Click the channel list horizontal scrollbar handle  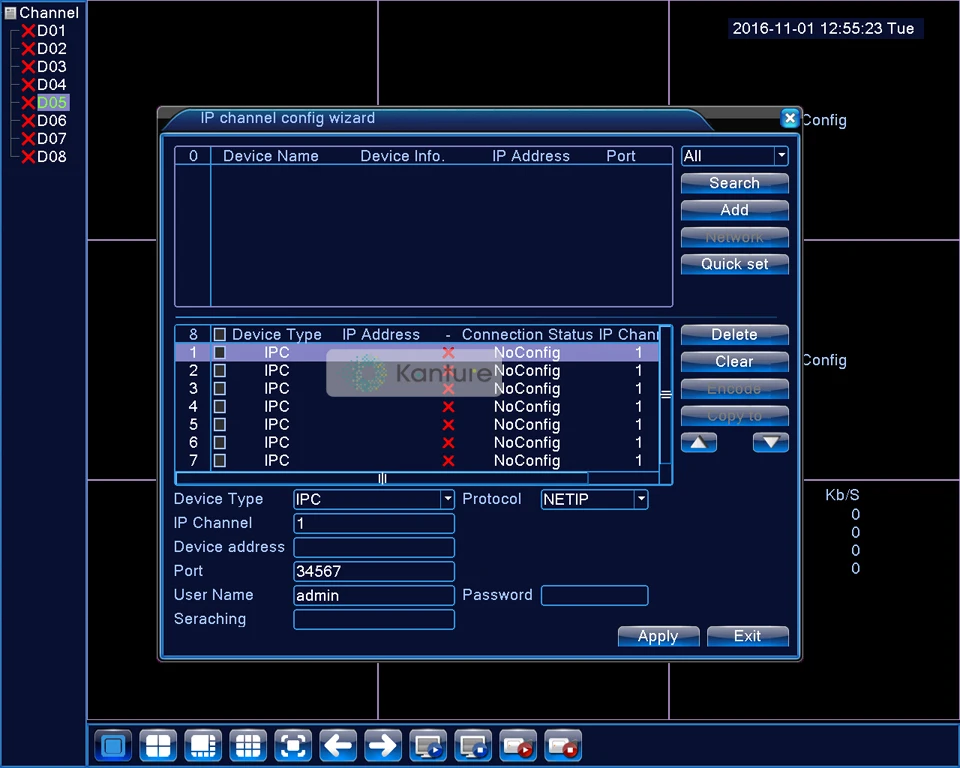click(x=382, y=478)
